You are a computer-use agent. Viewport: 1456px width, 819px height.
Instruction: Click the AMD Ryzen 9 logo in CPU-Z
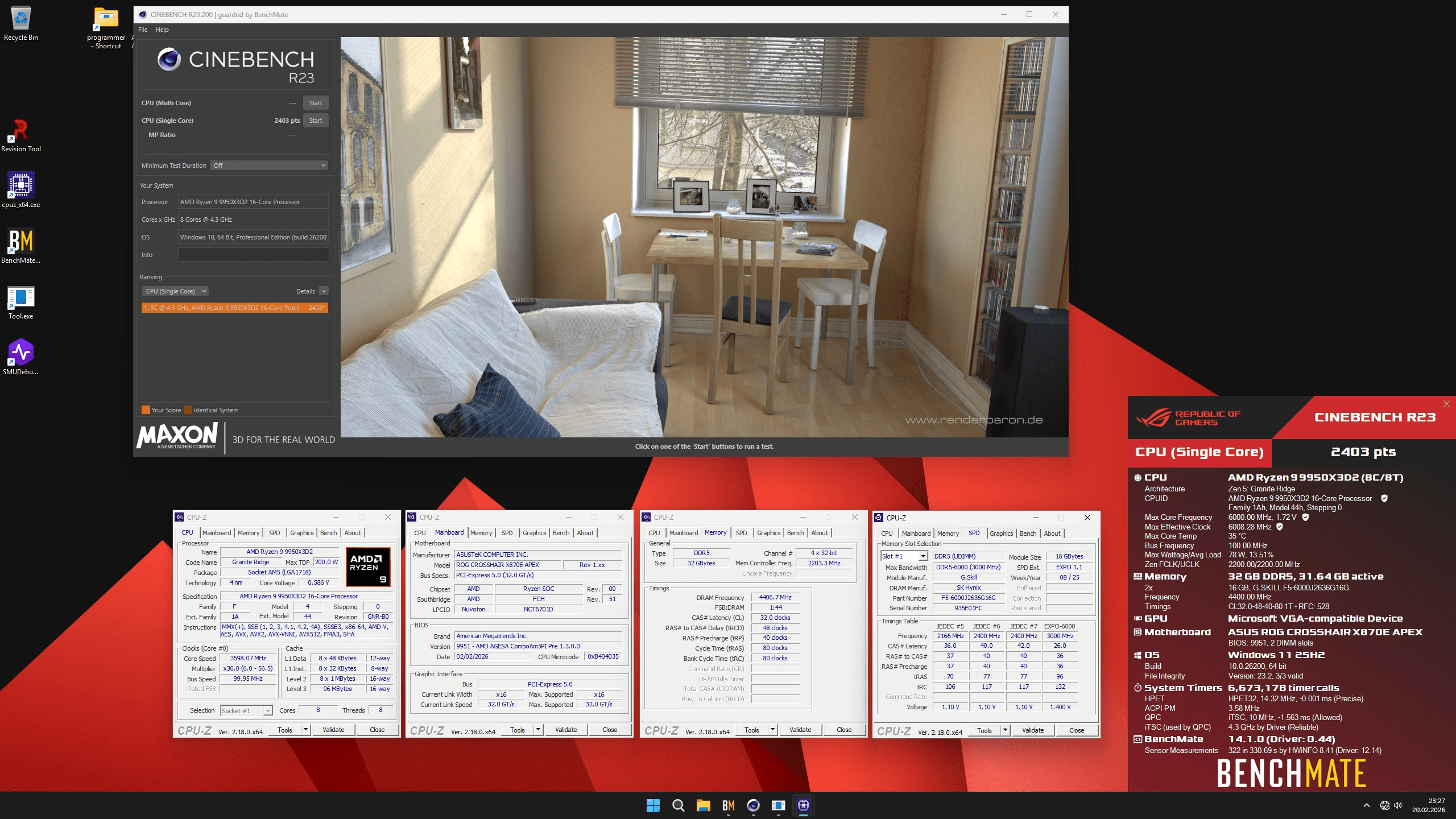pos(369,566)
